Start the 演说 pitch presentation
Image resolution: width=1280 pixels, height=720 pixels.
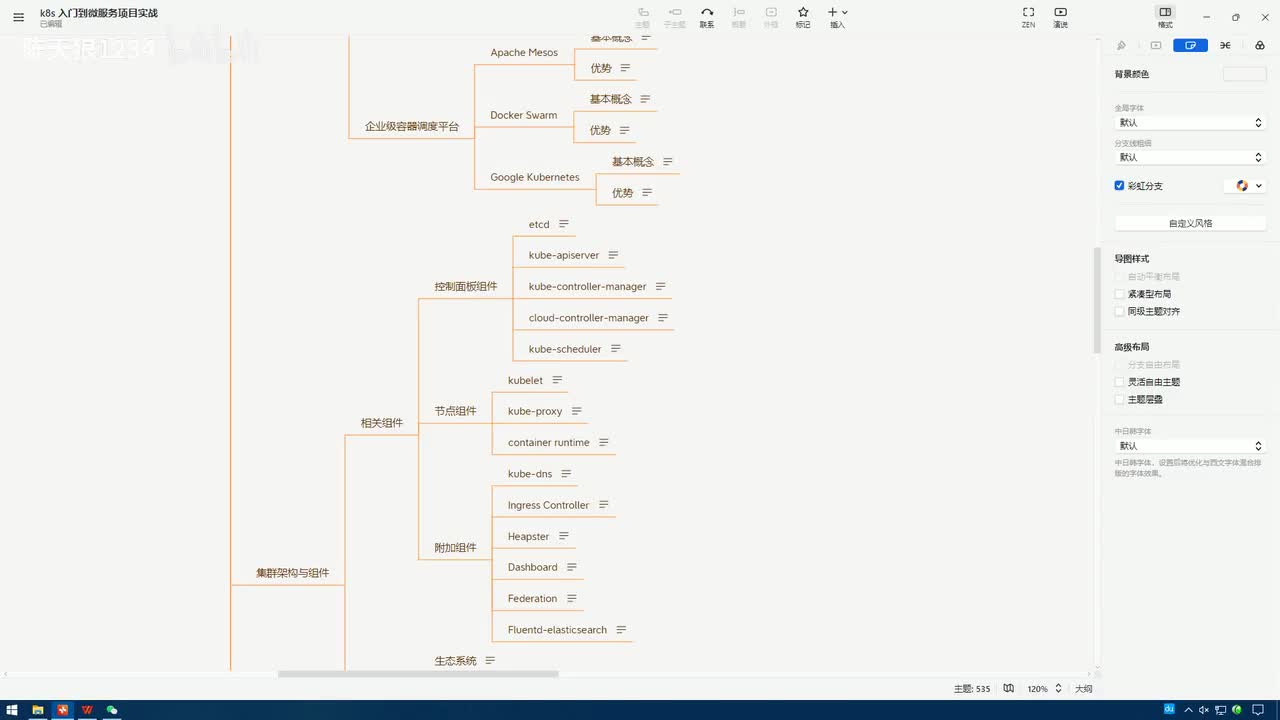1061,17
